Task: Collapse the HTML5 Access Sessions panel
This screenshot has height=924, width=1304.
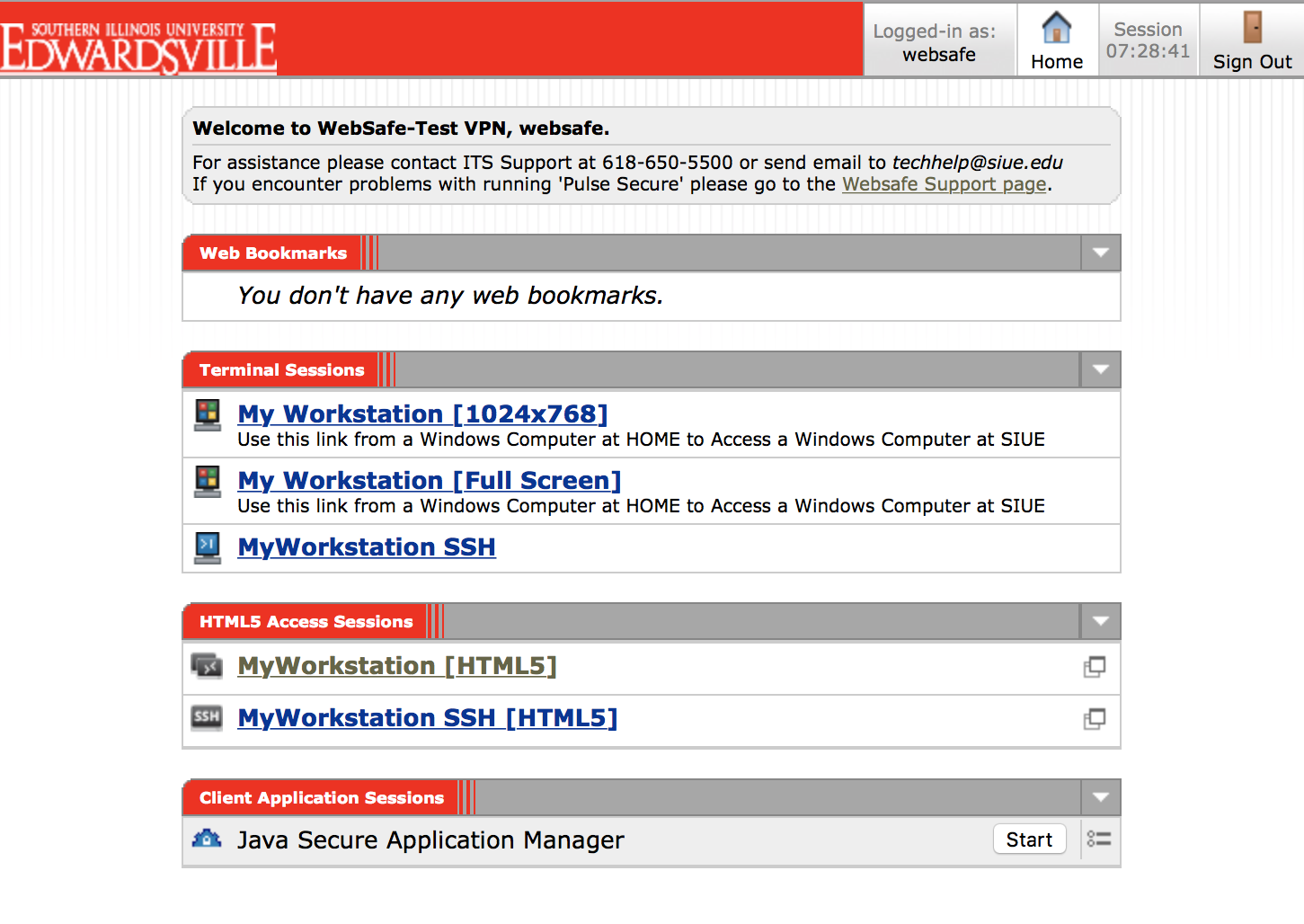Action: [x=1100, y=622]
